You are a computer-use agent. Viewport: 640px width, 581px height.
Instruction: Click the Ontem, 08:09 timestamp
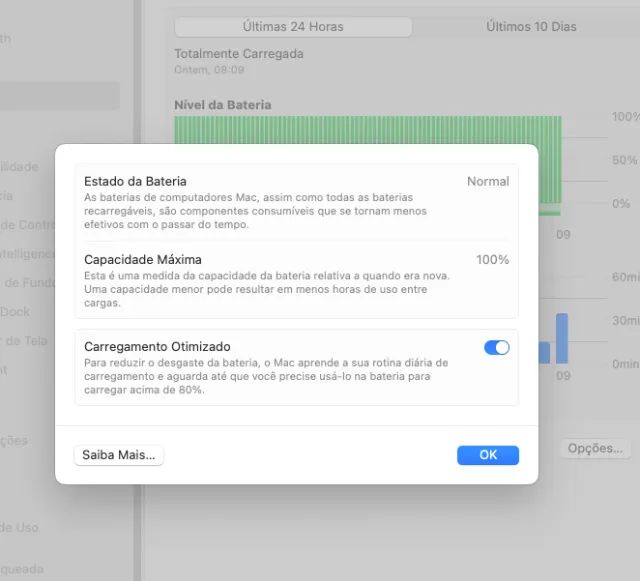[x=209, y=70]
